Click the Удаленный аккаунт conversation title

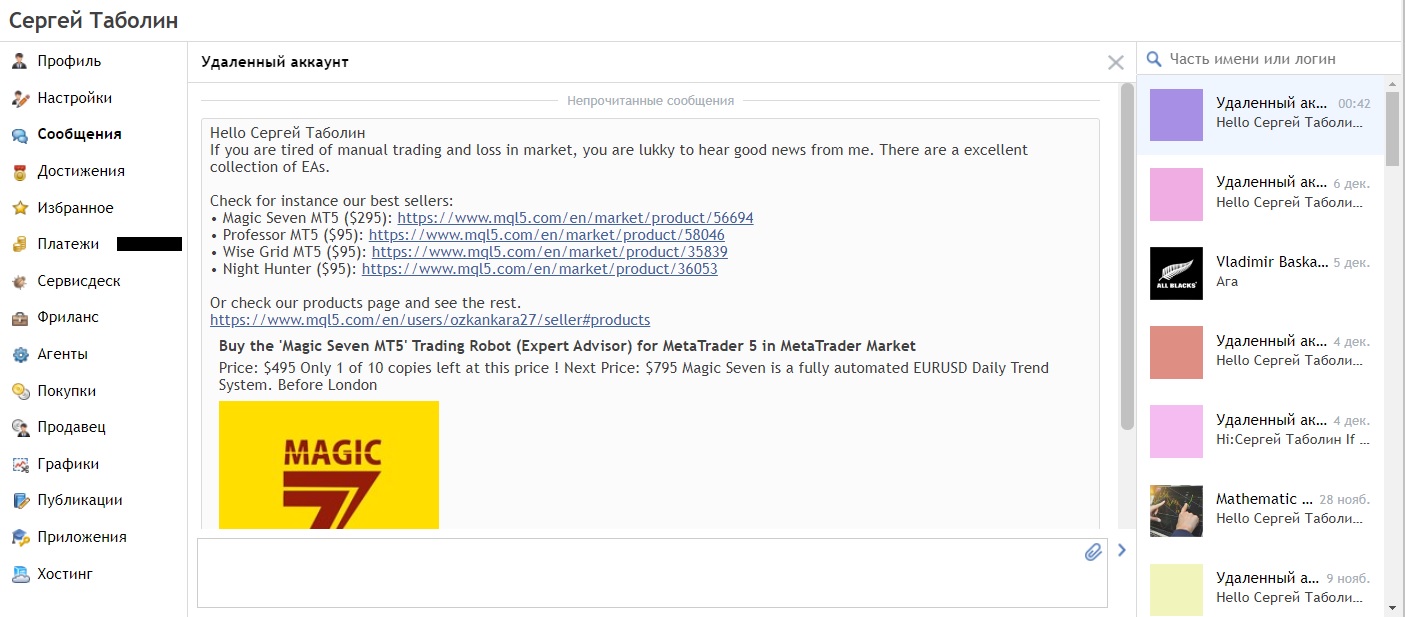pos(275,62)
